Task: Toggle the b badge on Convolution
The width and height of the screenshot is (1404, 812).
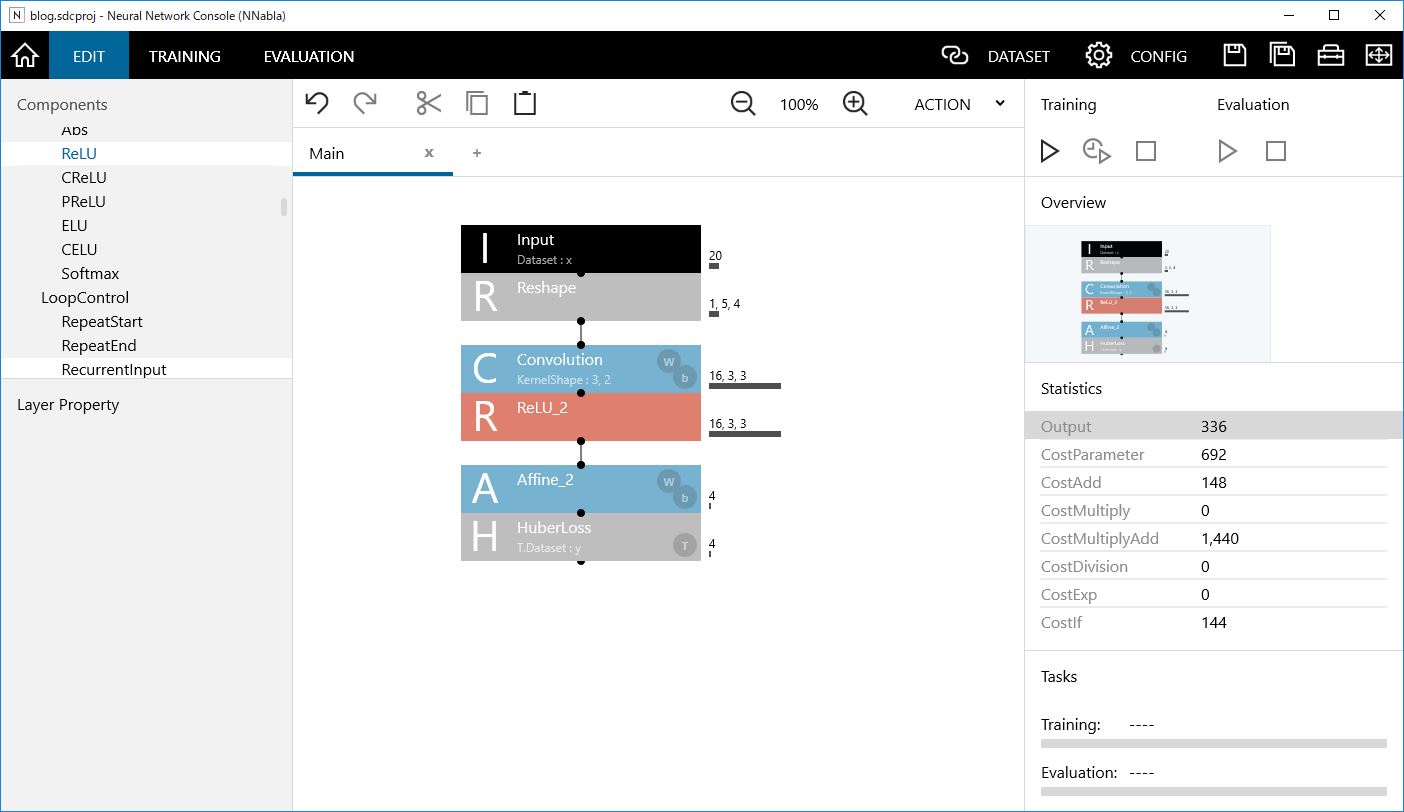Action: (685, 377)
